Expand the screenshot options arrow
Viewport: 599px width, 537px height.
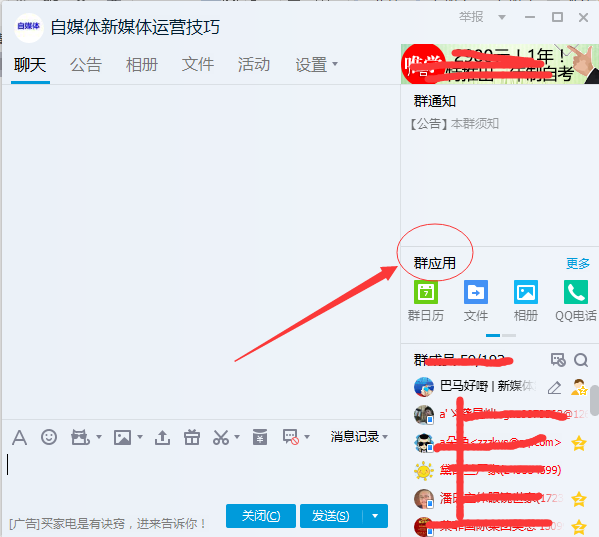237,437
